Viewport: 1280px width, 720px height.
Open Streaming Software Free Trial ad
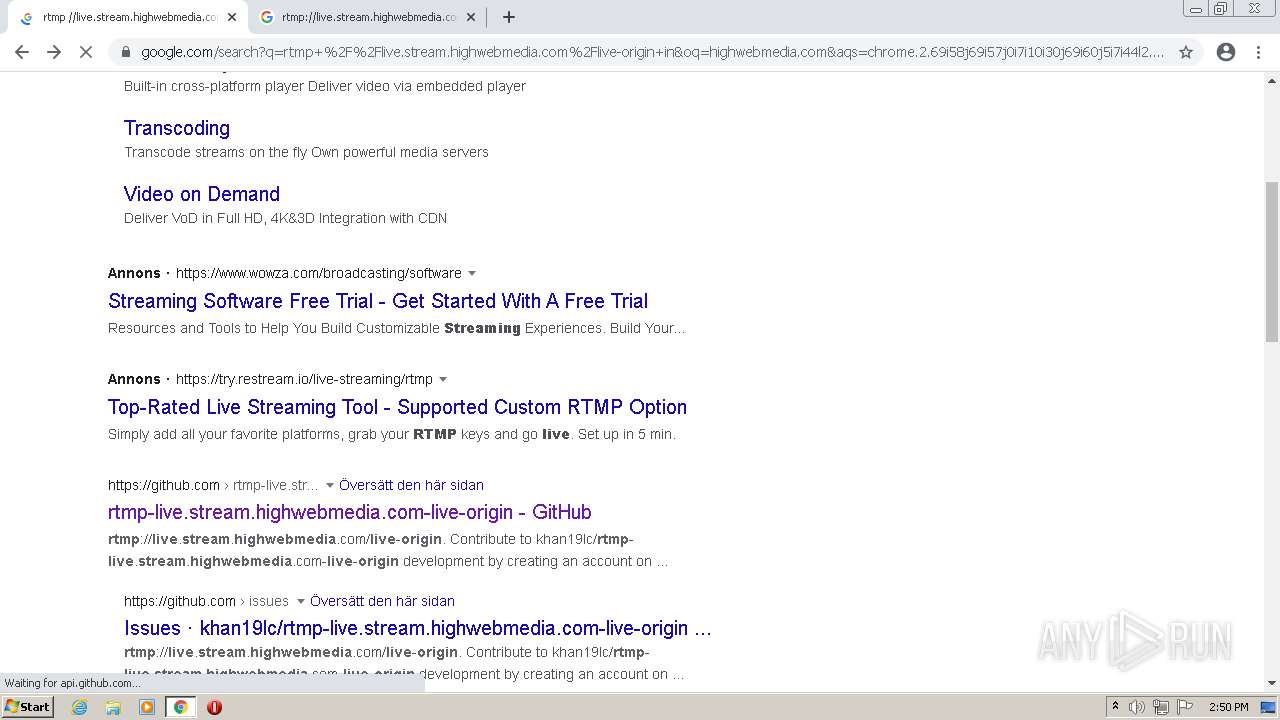pyautogui.click(x=378, y=301)
